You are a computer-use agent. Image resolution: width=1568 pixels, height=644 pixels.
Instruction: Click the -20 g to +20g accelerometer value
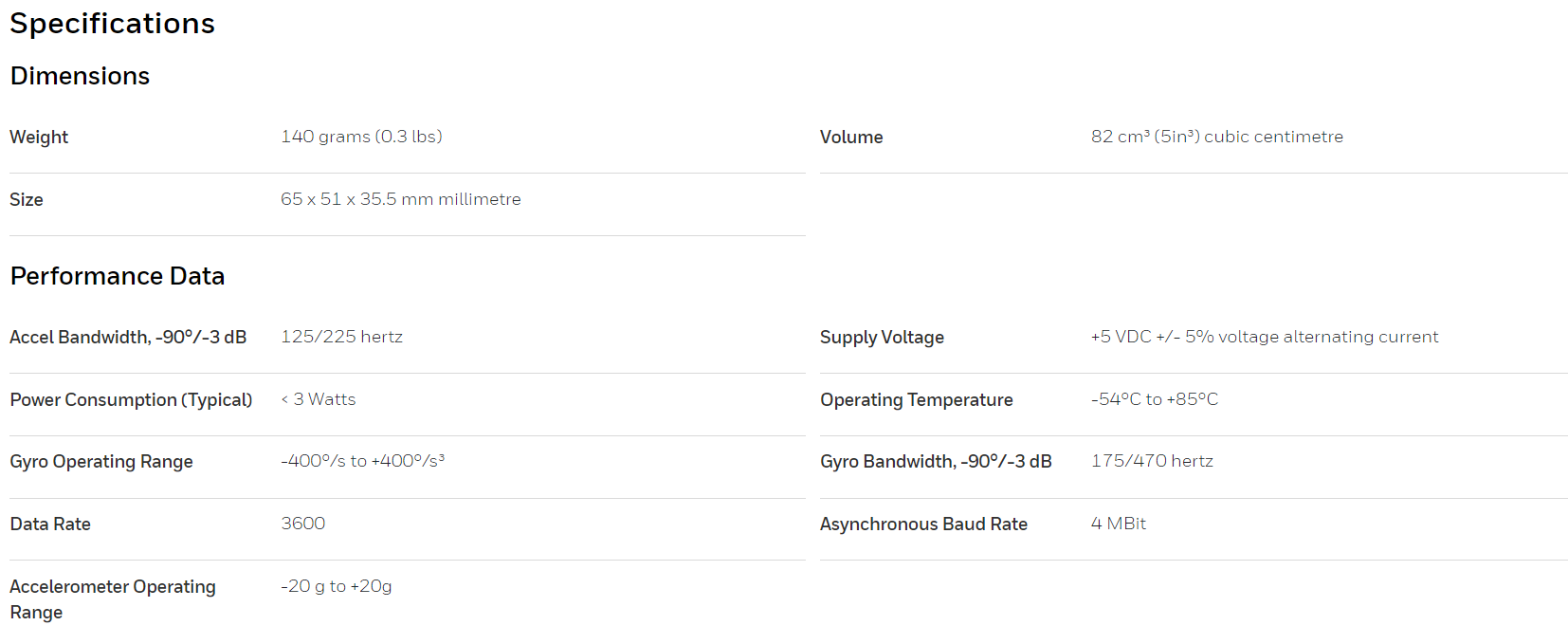click(x=337, y=586)
